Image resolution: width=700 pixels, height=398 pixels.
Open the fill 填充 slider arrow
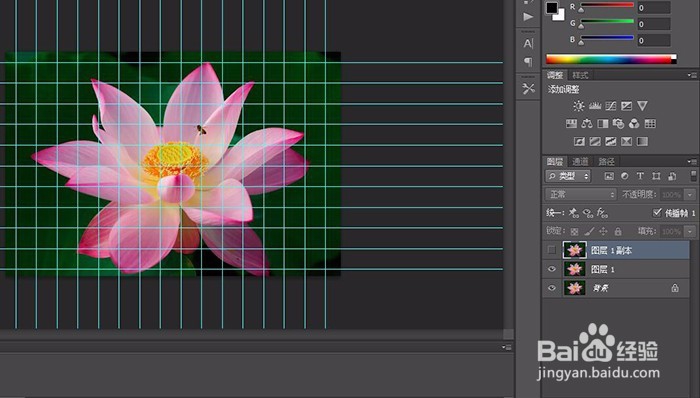click(691, 232)
